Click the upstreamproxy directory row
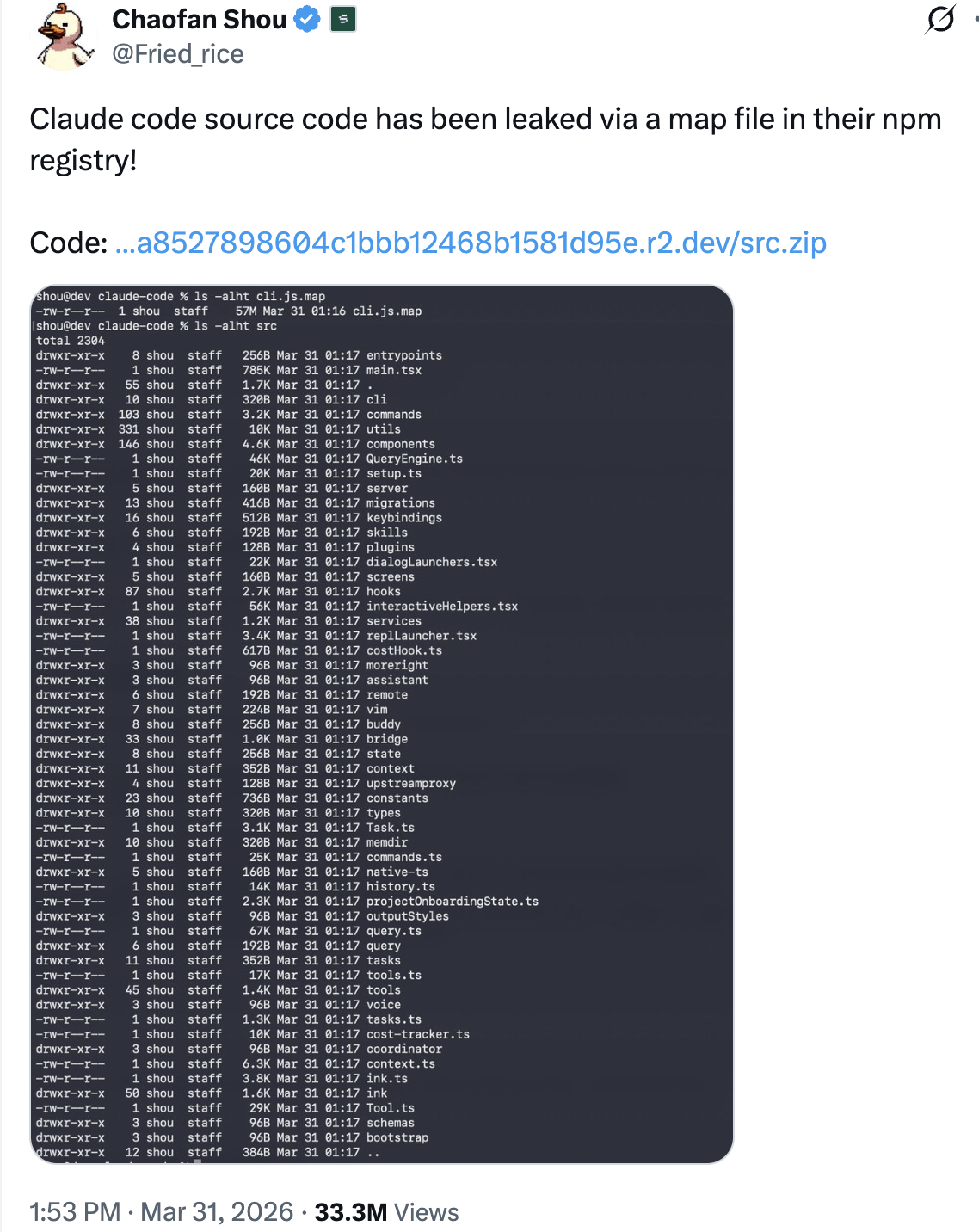 [x=411, y=783]
